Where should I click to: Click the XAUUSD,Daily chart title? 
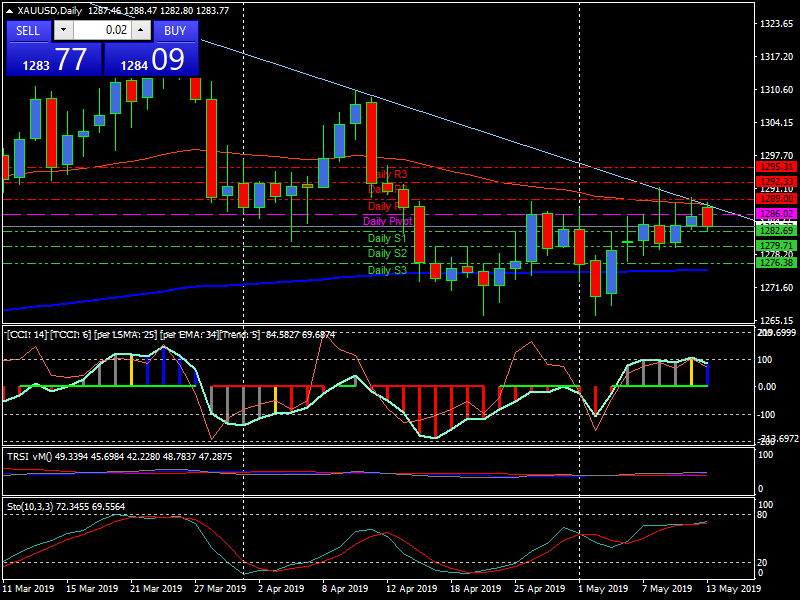coord(50,11)
